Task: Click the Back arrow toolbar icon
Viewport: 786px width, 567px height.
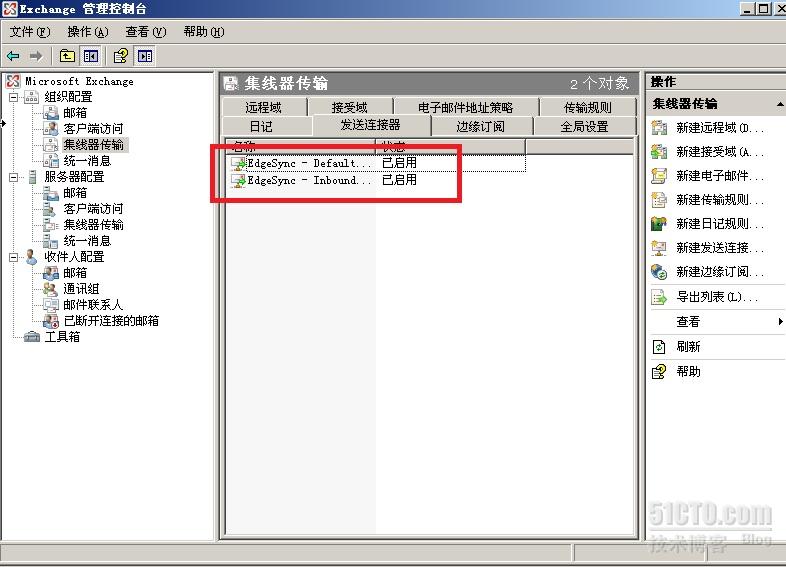Action: point(13,56)
